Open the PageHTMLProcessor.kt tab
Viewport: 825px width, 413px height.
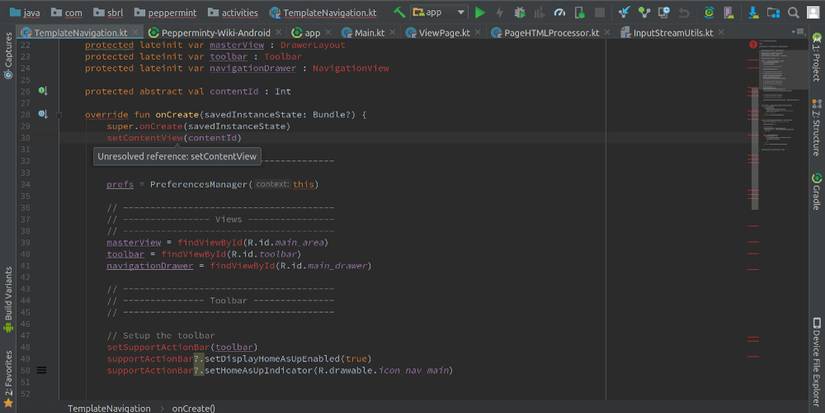click(x=545, y=32)
